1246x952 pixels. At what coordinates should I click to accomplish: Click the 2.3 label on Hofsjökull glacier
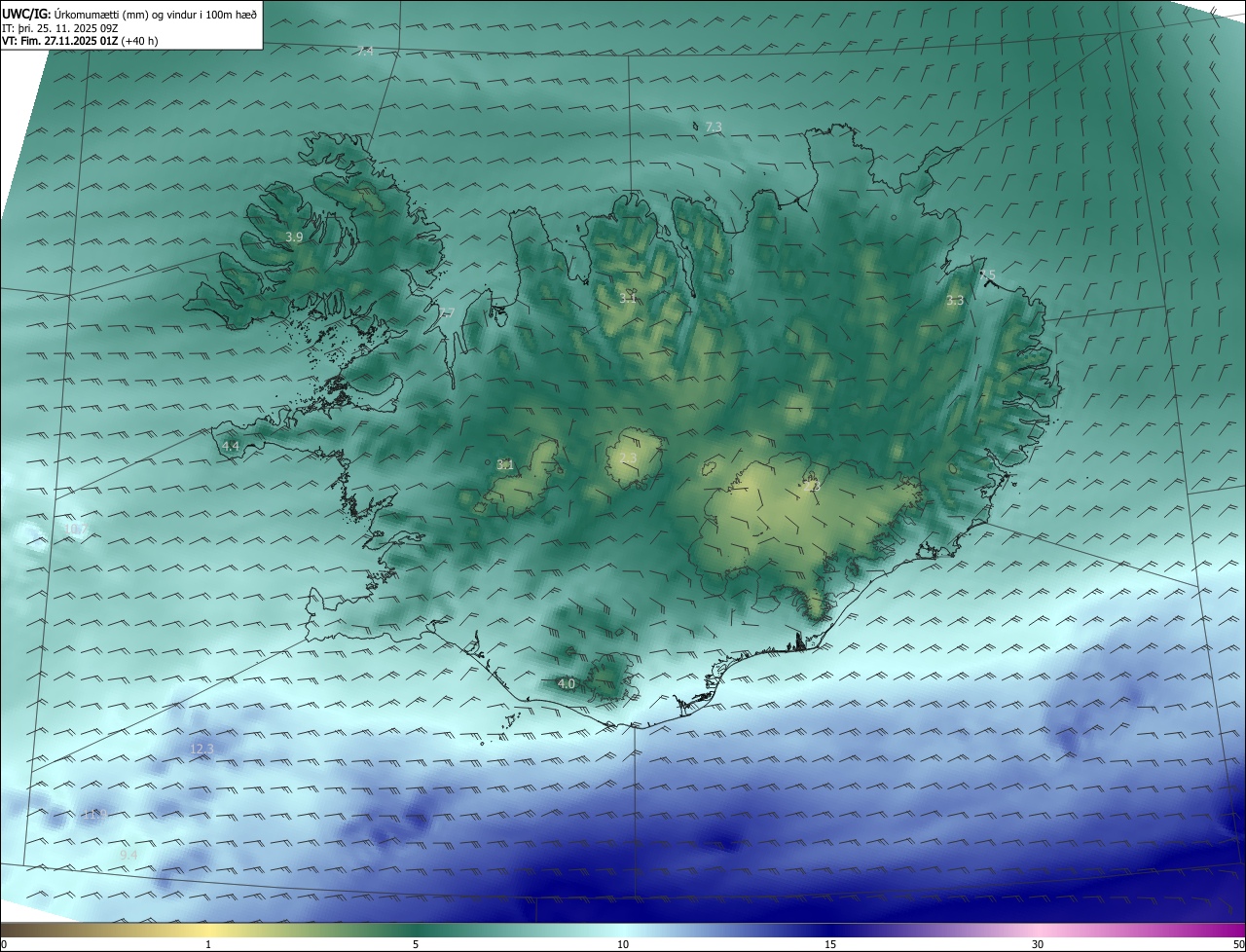coord(628,458)
